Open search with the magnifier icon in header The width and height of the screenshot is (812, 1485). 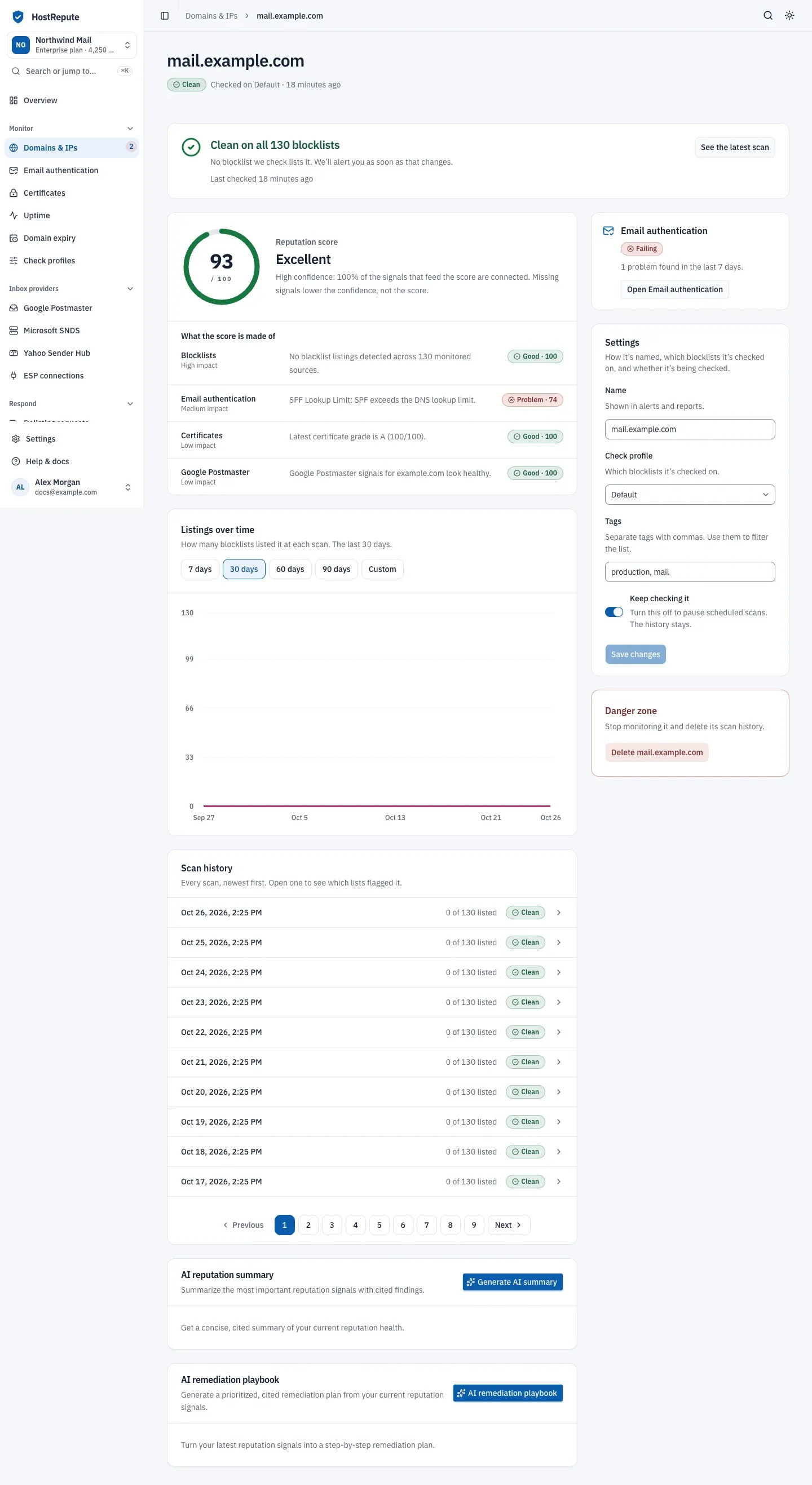coord(767,16)
